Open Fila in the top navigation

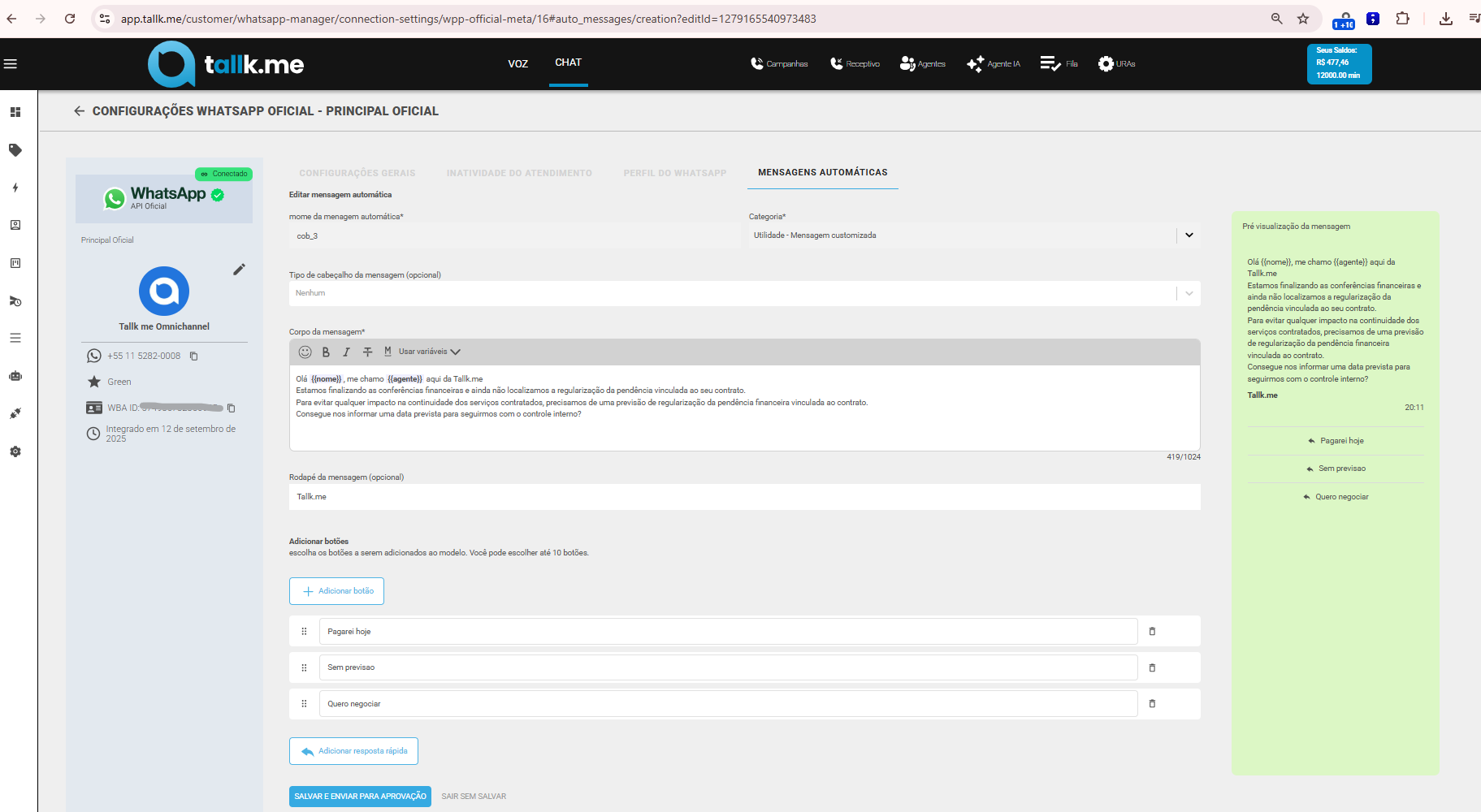(x=1059, y=64)
